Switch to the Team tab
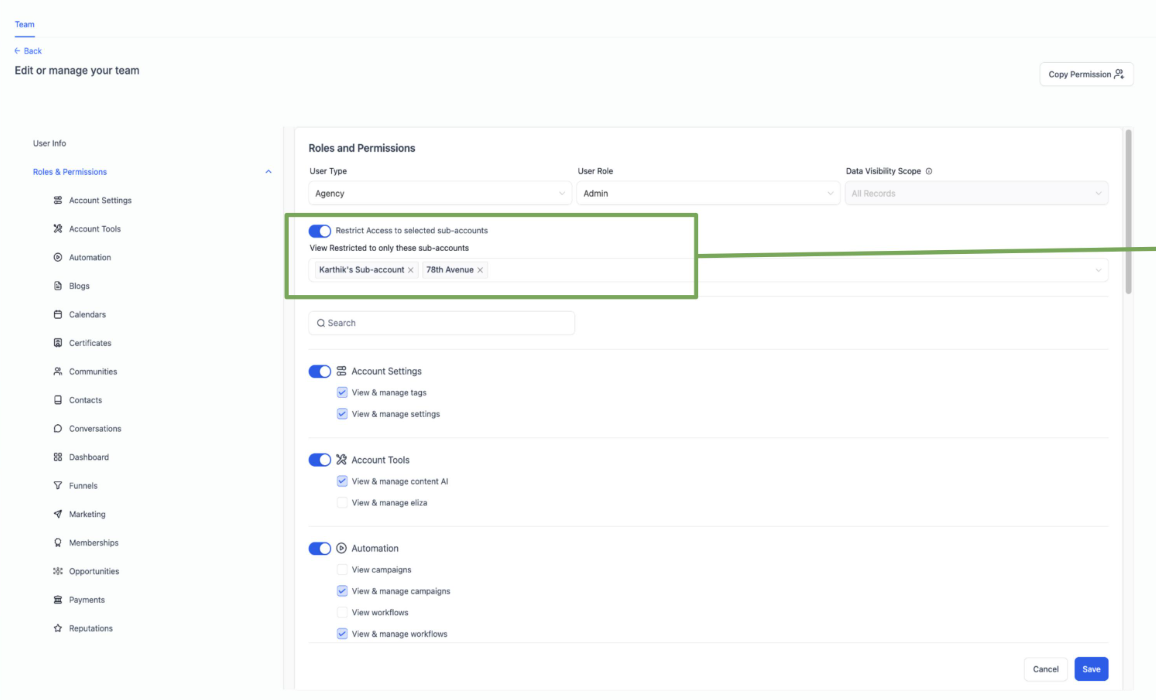 click(24, 24)
